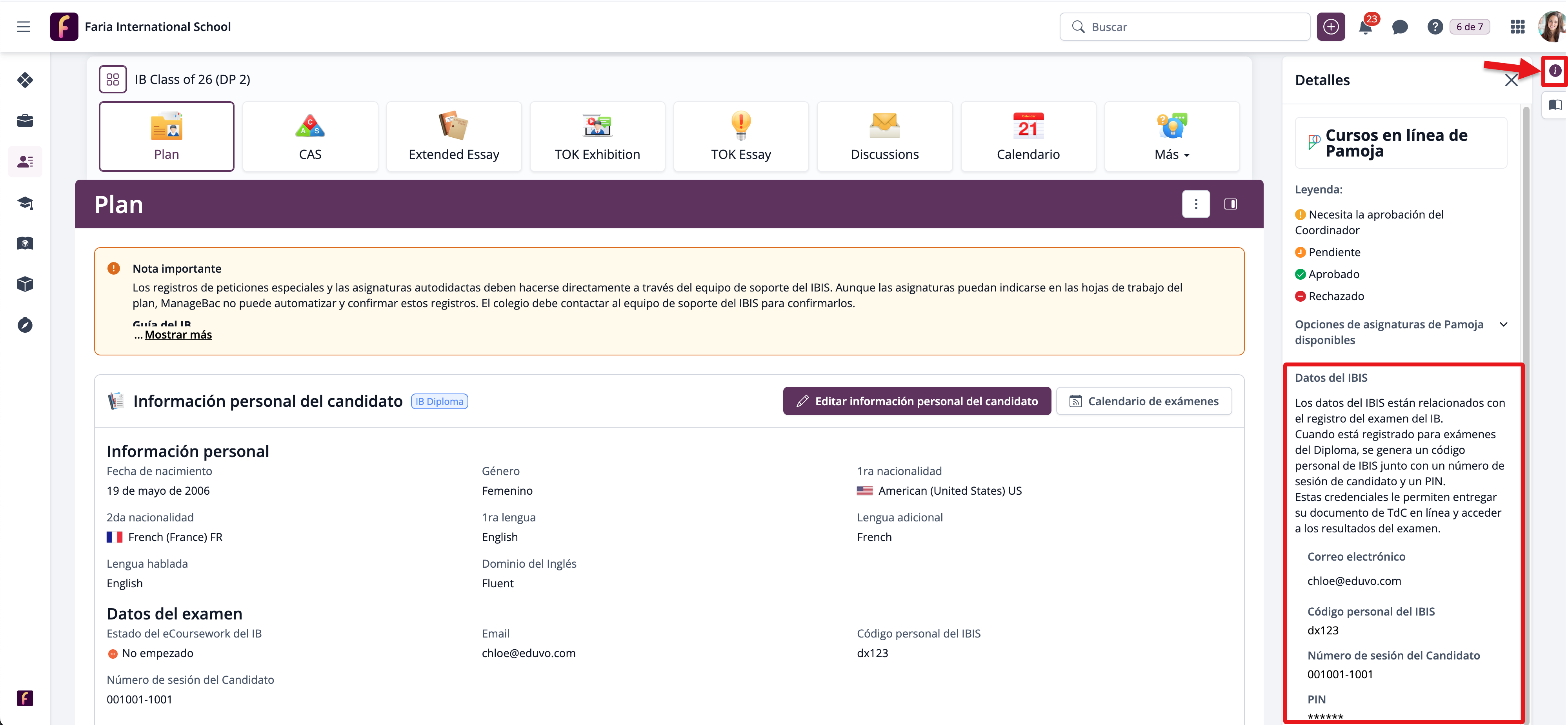Switch to the CAS tab
The width and height of the screenshot is (1568, 725).
[x=310, y=137]
